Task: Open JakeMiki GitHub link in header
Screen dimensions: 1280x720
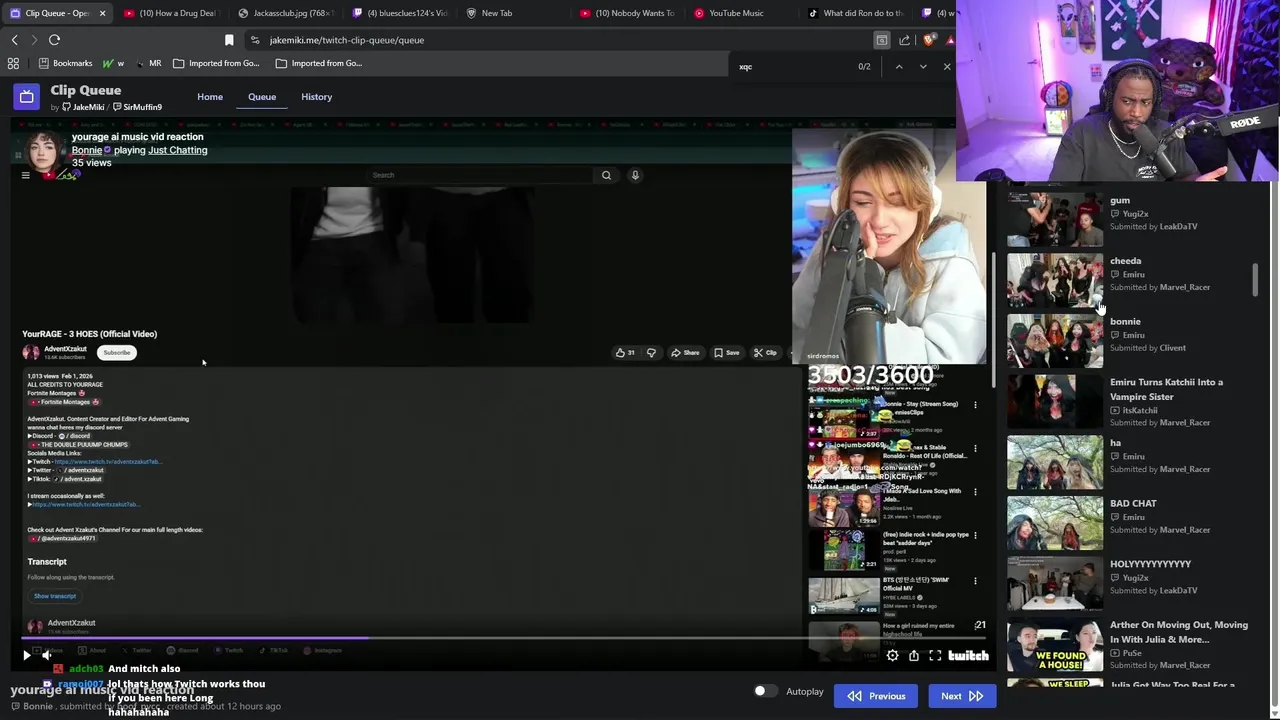Action: point(83,107)
